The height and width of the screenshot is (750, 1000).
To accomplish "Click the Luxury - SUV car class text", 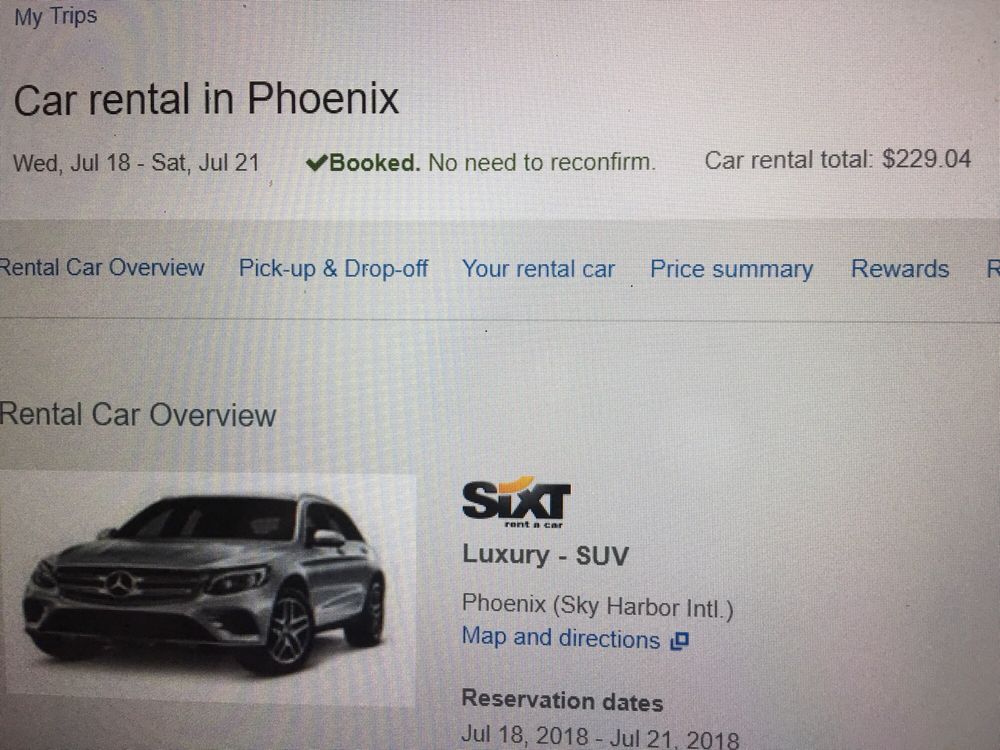I will tap(545, 555).
